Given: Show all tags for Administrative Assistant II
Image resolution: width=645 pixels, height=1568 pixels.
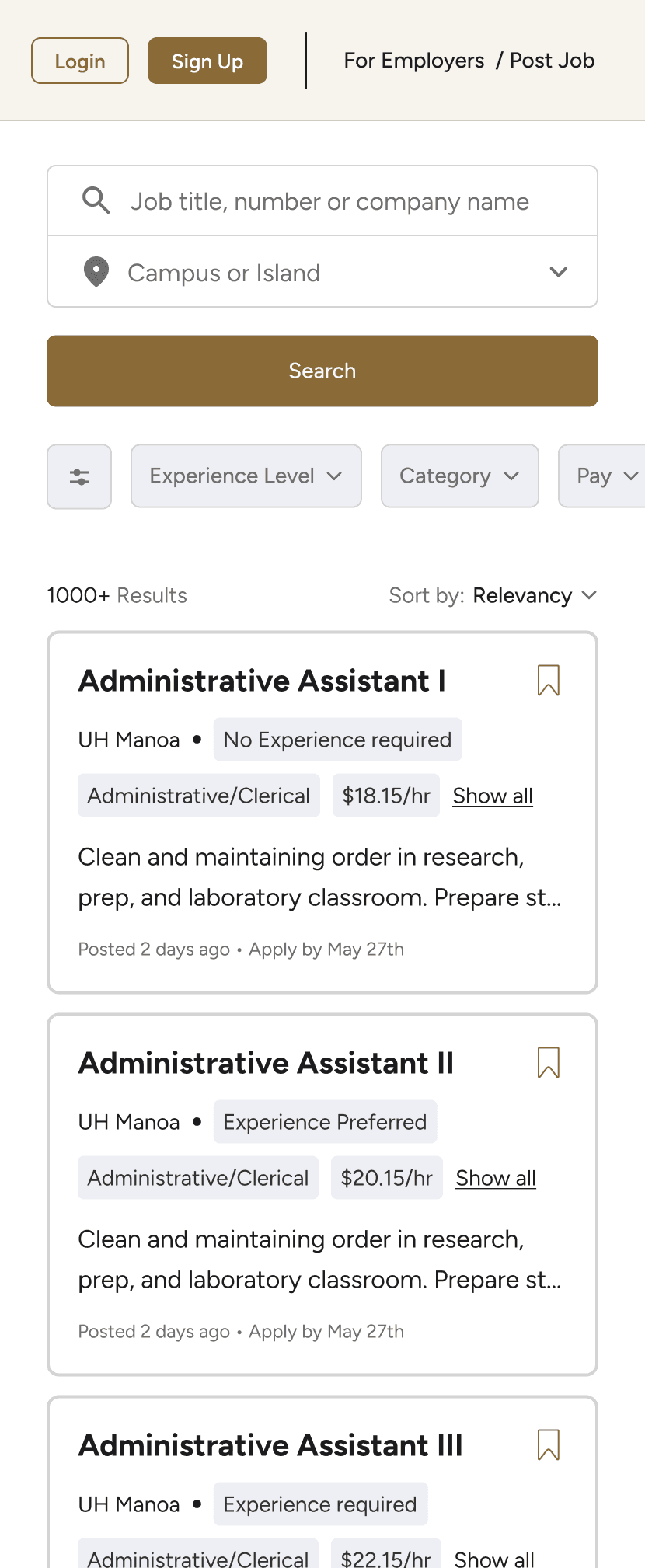Looking at the screenshot, I should pyautogui.click(x=496, y=1178).
